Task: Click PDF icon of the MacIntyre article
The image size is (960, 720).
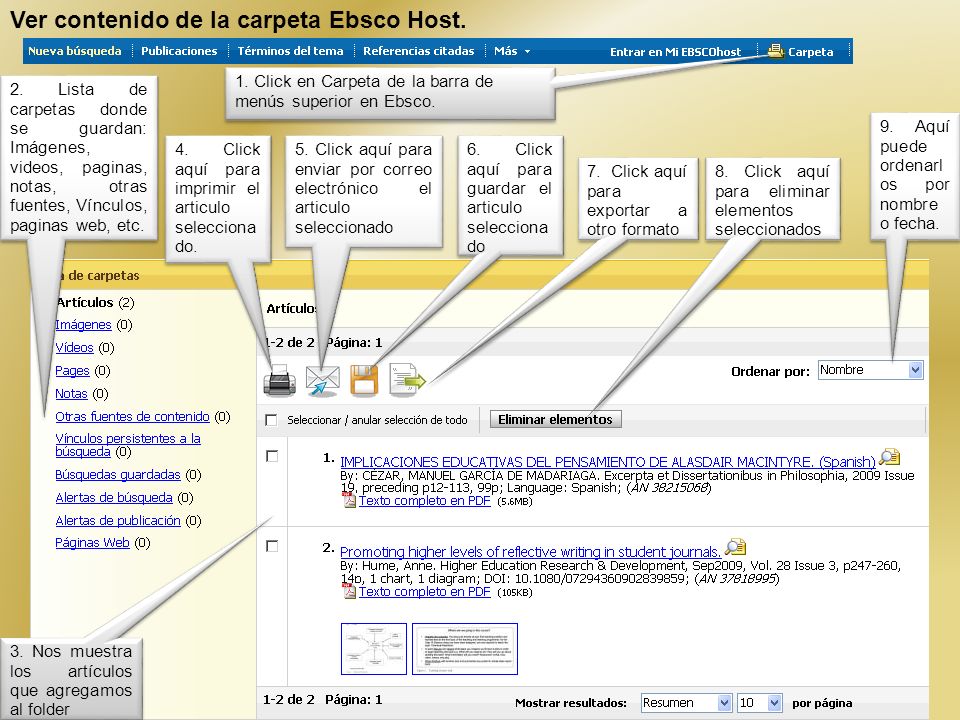Action: (350, 501)
